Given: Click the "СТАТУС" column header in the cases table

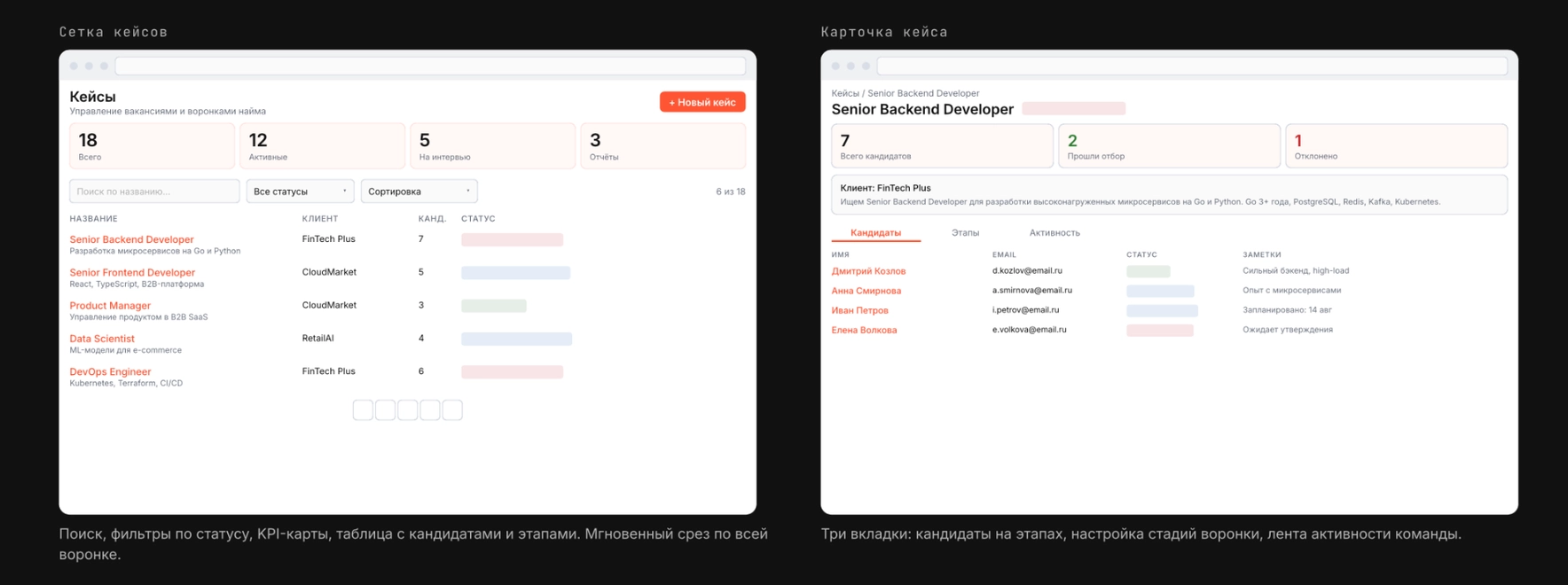Looking at the screenshot, I should coord(478,219).
